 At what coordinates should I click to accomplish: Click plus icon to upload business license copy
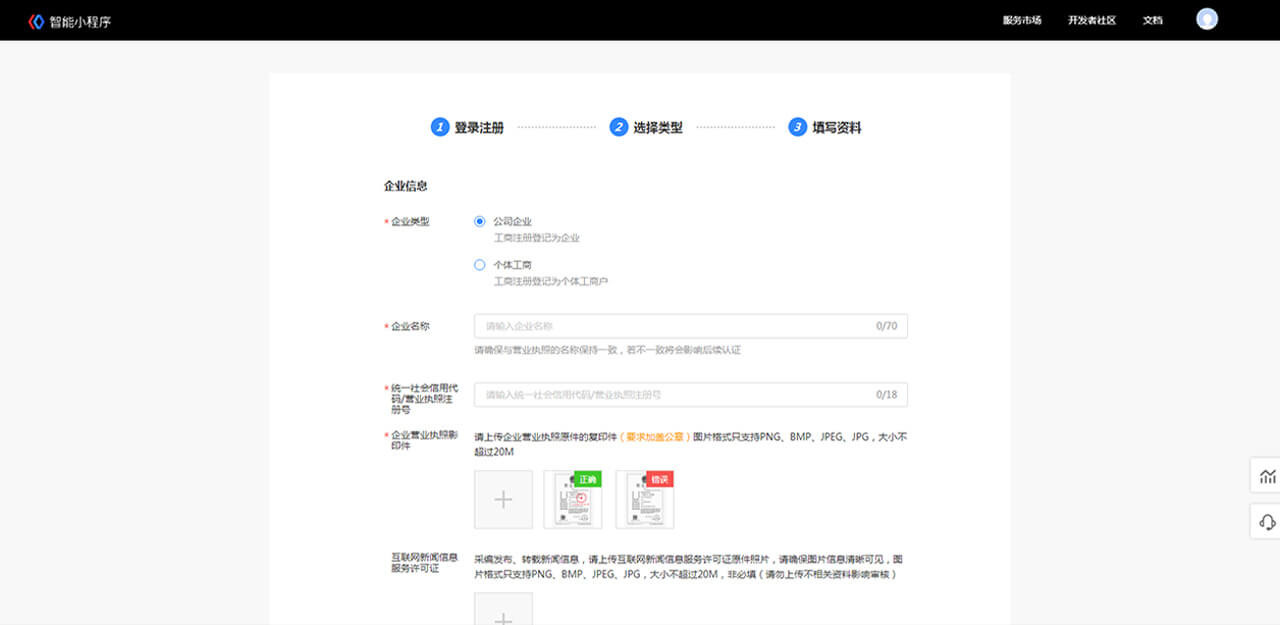pyautogui.click(x=503, y=499)
